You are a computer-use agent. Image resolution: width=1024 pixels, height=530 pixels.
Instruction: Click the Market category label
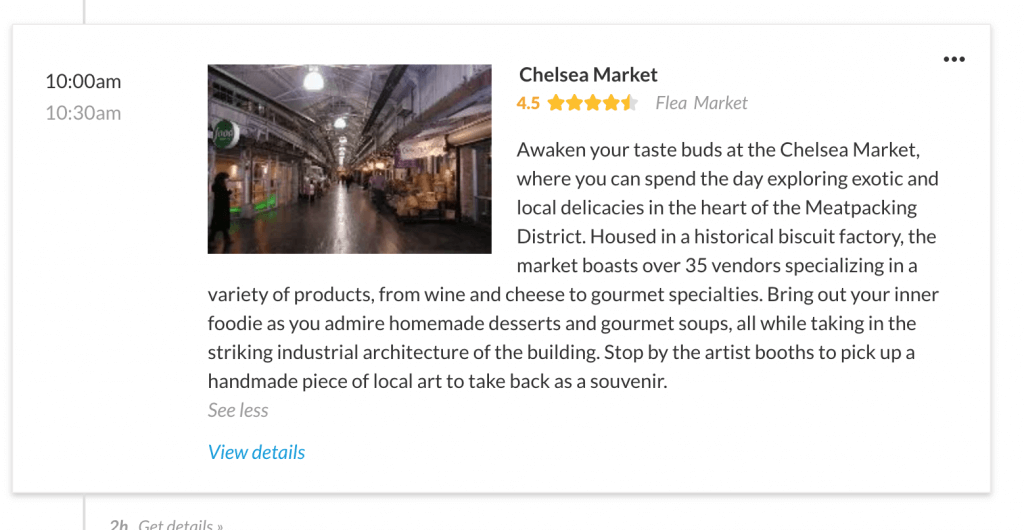[x=721, y=103]
